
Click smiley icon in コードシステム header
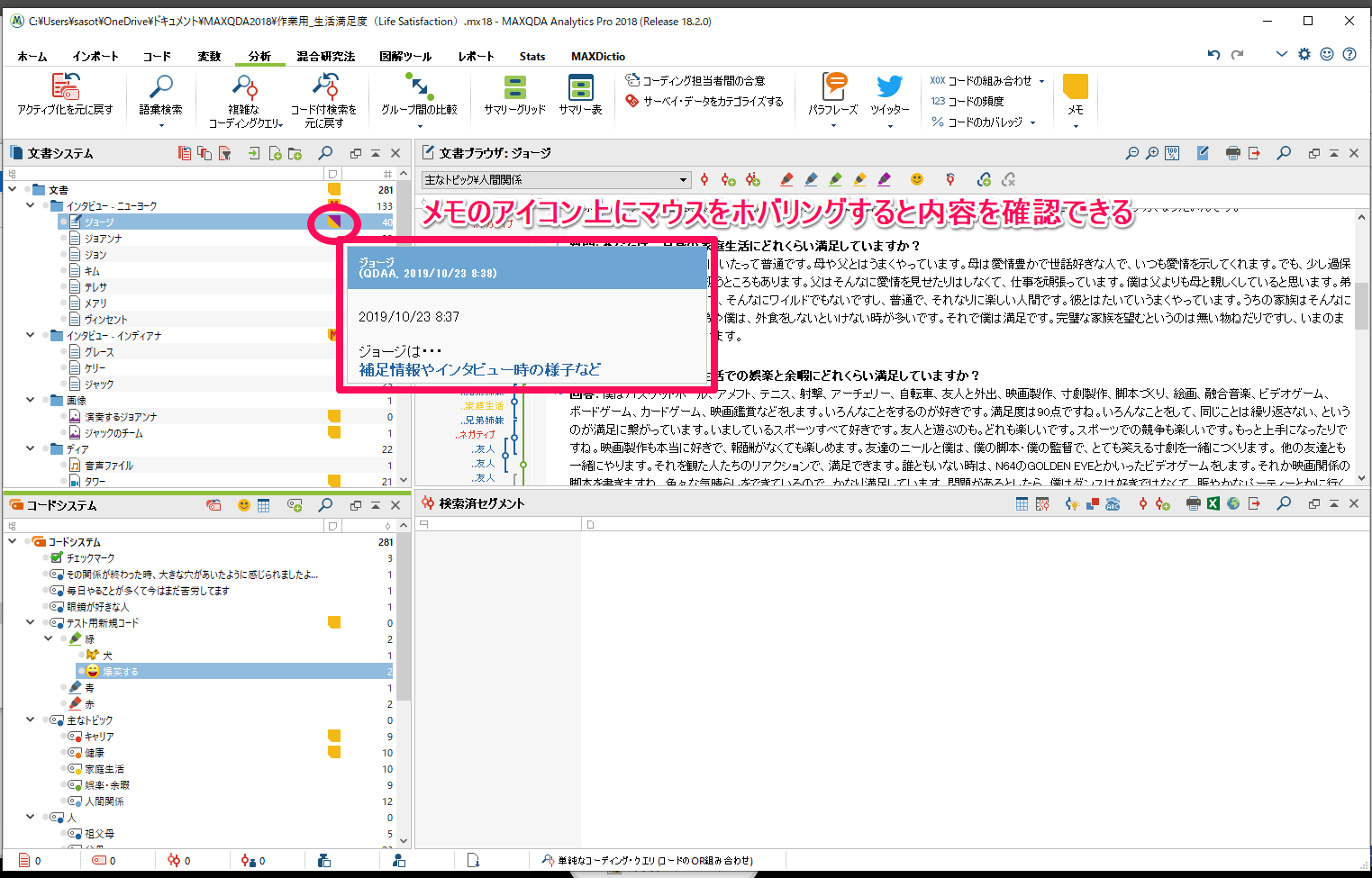243,506
